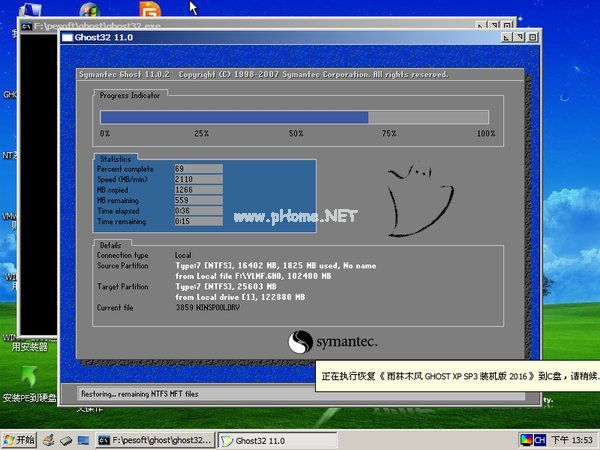The height and width of the screenshot is (450, 600).
Task: Click the MB copied value 1266
Action: click(x=198, y=190)
